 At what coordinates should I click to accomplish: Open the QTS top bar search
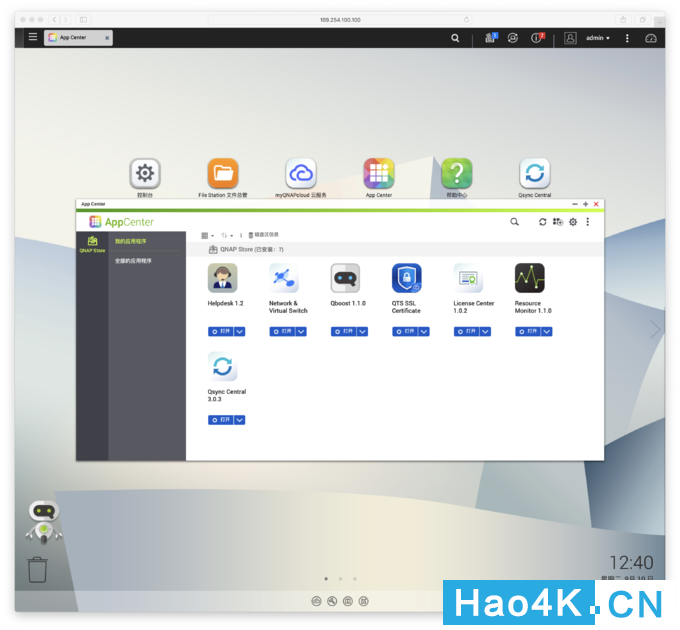(455, 38)
